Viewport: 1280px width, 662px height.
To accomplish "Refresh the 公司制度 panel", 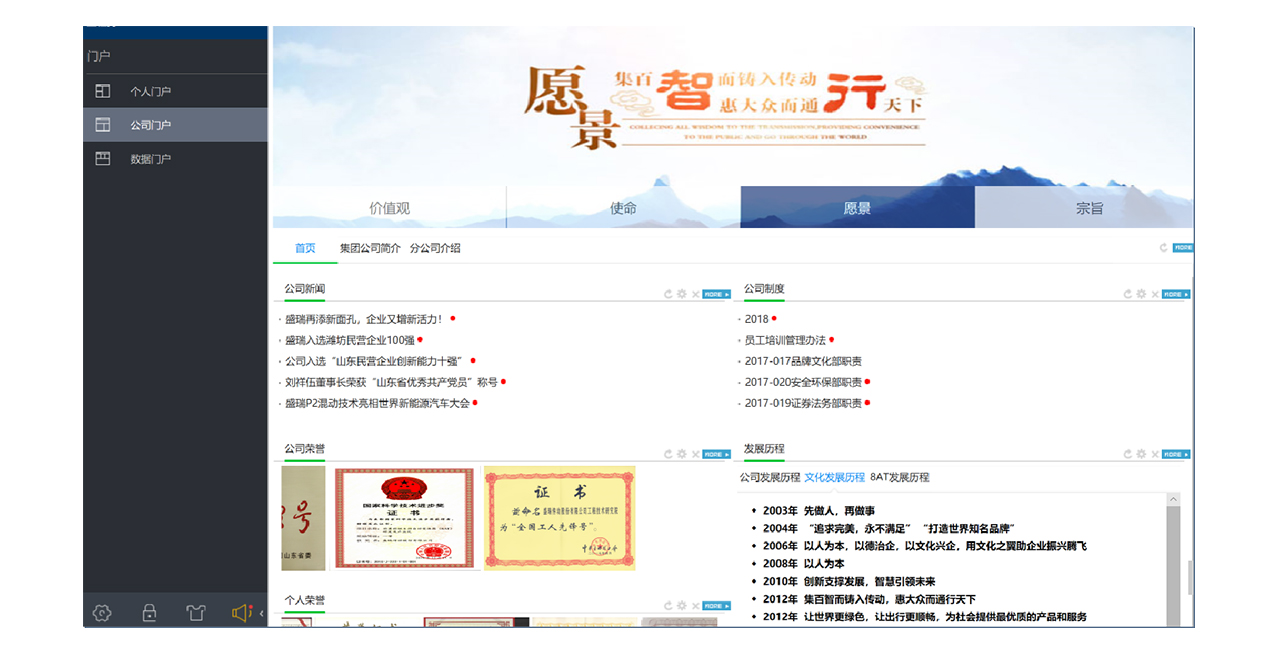I will point(1128,294).
